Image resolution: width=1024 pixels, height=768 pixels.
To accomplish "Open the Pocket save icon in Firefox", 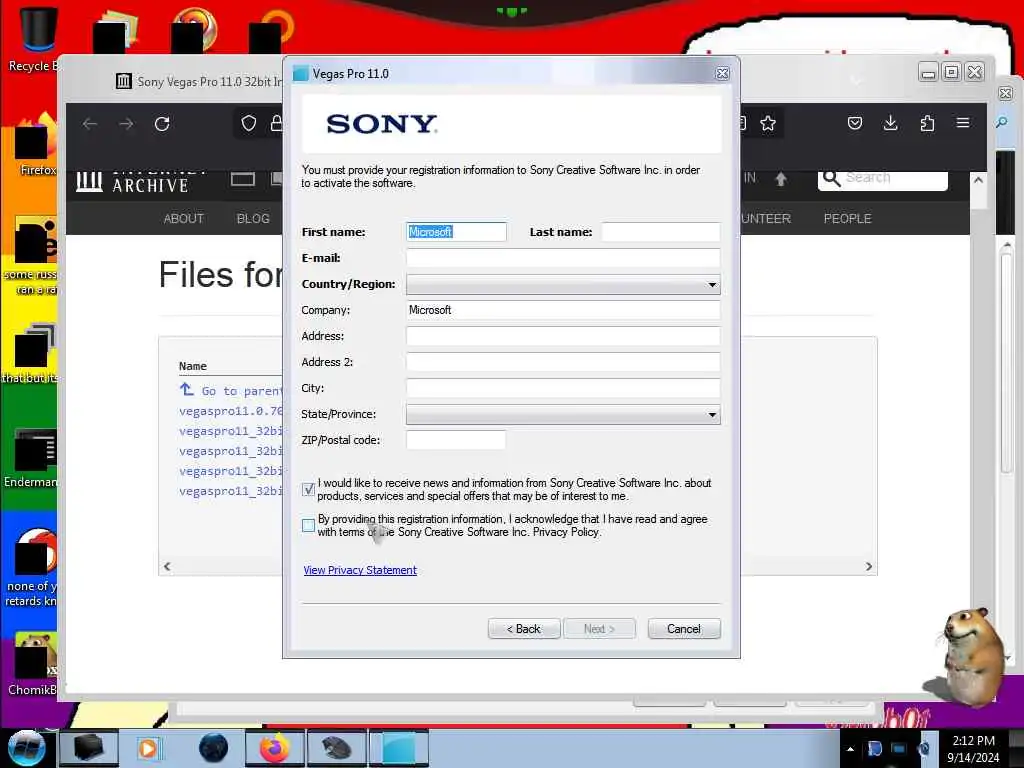I will [855, 123].
